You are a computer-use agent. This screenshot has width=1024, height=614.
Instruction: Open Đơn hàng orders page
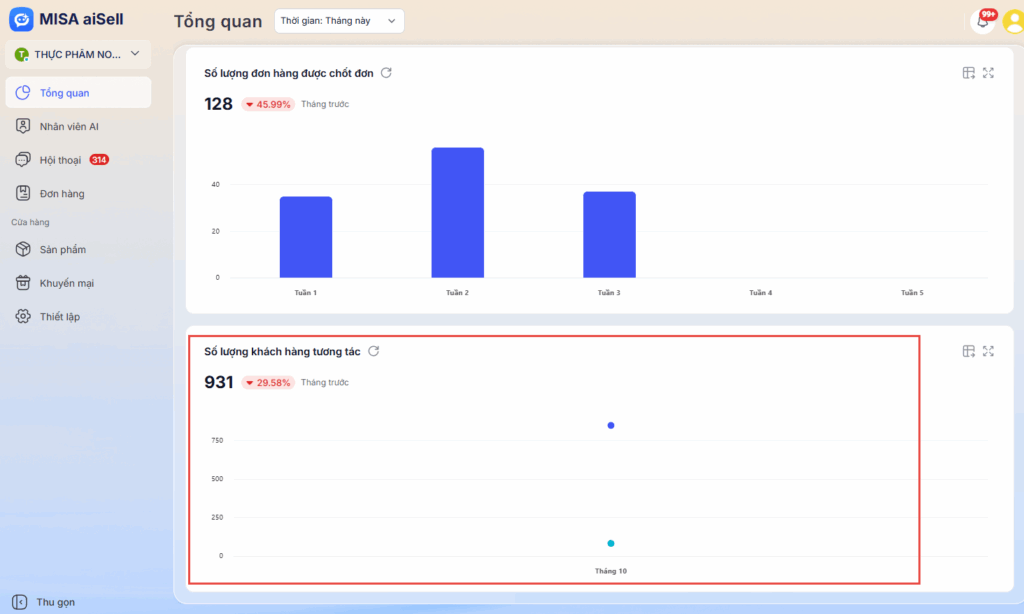(62, 194)
